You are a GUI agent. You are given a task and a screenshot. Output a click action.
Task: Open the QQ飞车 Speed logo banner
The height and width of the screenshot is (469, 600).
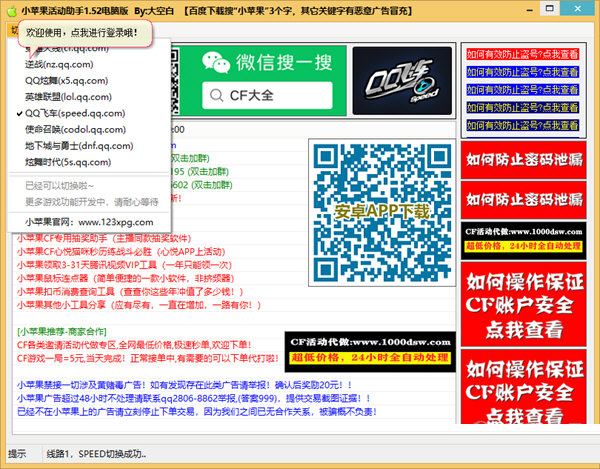(402, 81)
